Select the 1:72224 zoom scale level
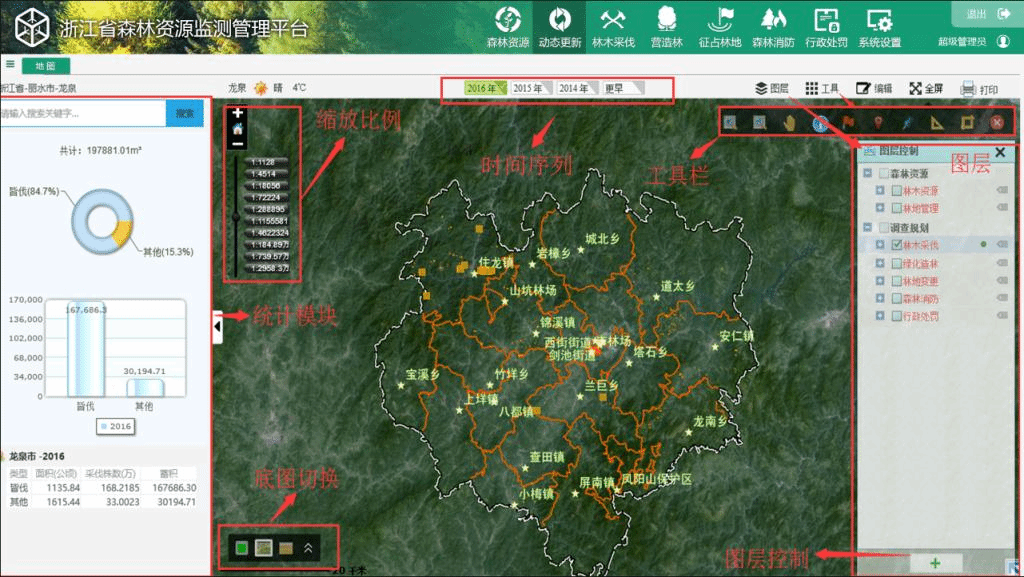 [264, 198]
